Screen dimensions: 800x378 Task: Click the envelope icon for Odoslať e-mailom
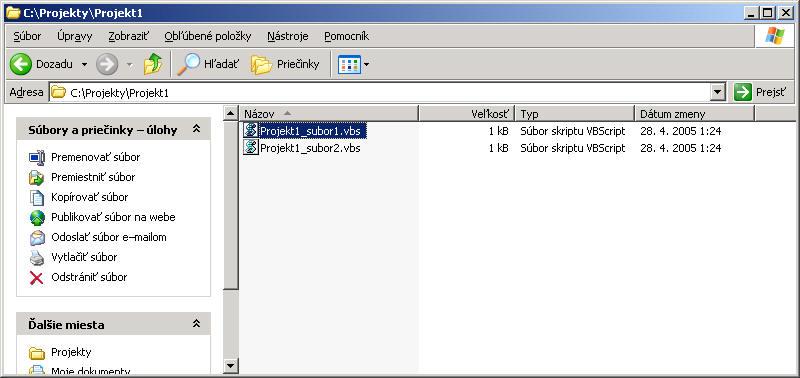(37, 238)
